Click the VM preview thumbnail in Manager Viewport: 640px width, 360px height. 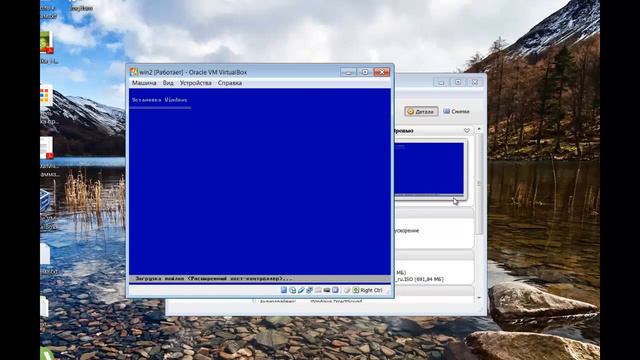click(429, 168)
